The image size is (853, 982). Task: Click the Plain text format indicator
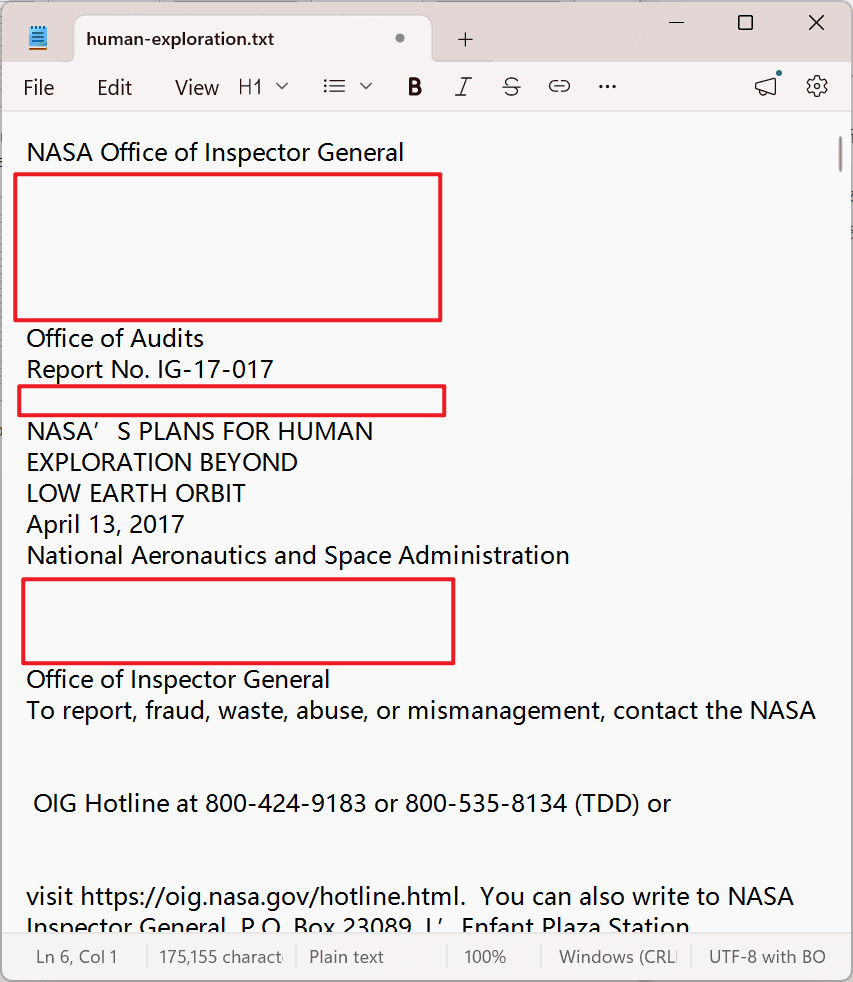346,957
